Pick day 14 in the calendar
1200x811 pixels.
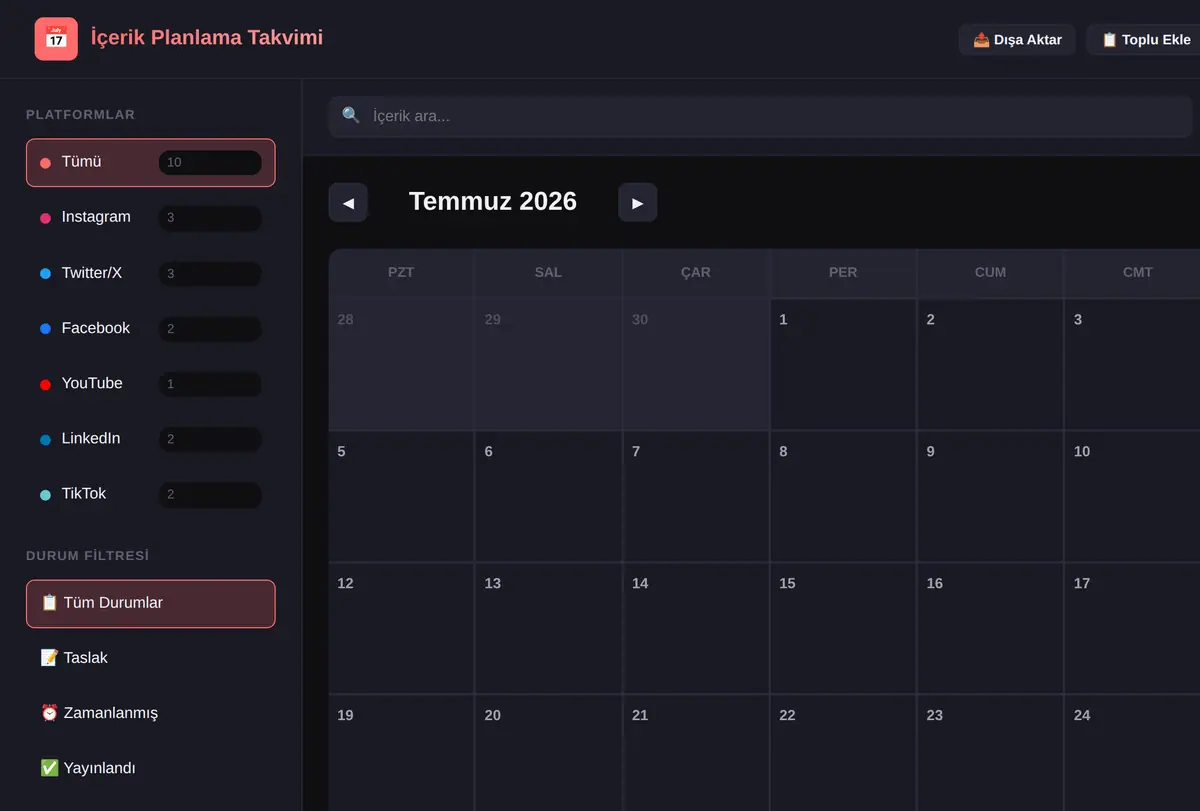tap(696, 629)
